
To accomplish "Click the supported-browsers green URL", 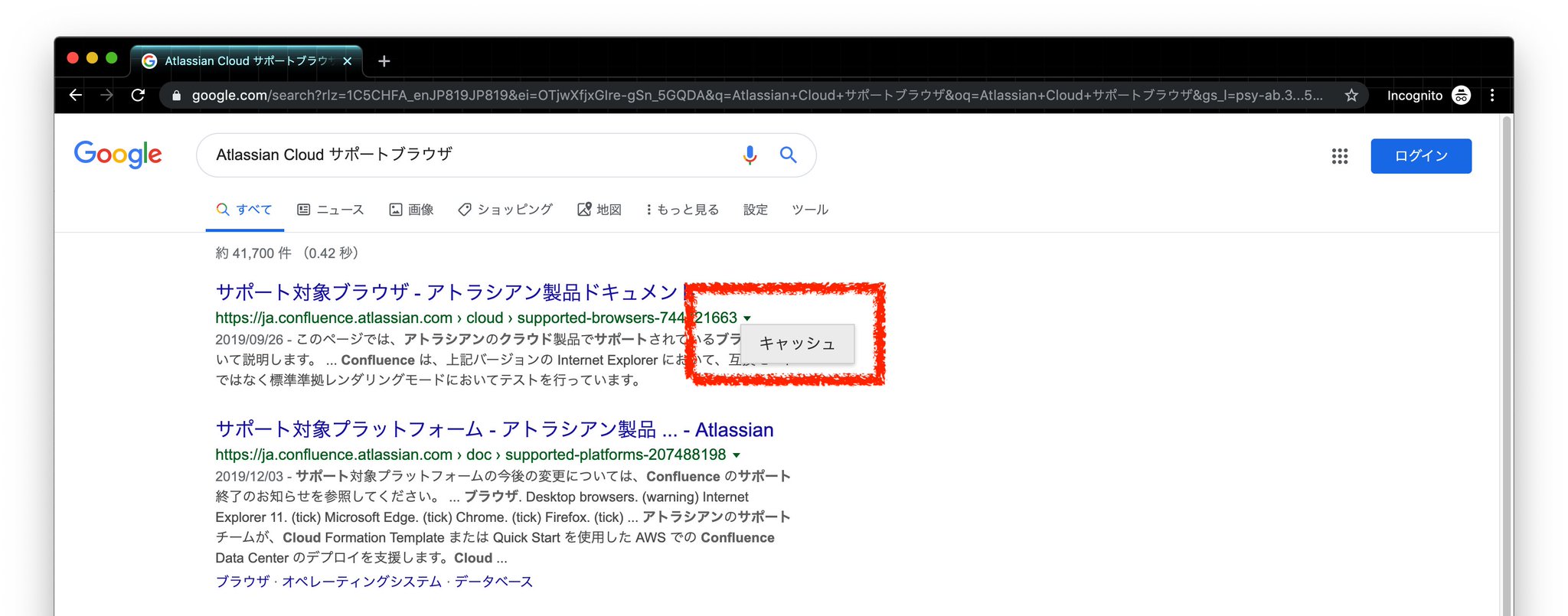I will (x=475, y=318).
